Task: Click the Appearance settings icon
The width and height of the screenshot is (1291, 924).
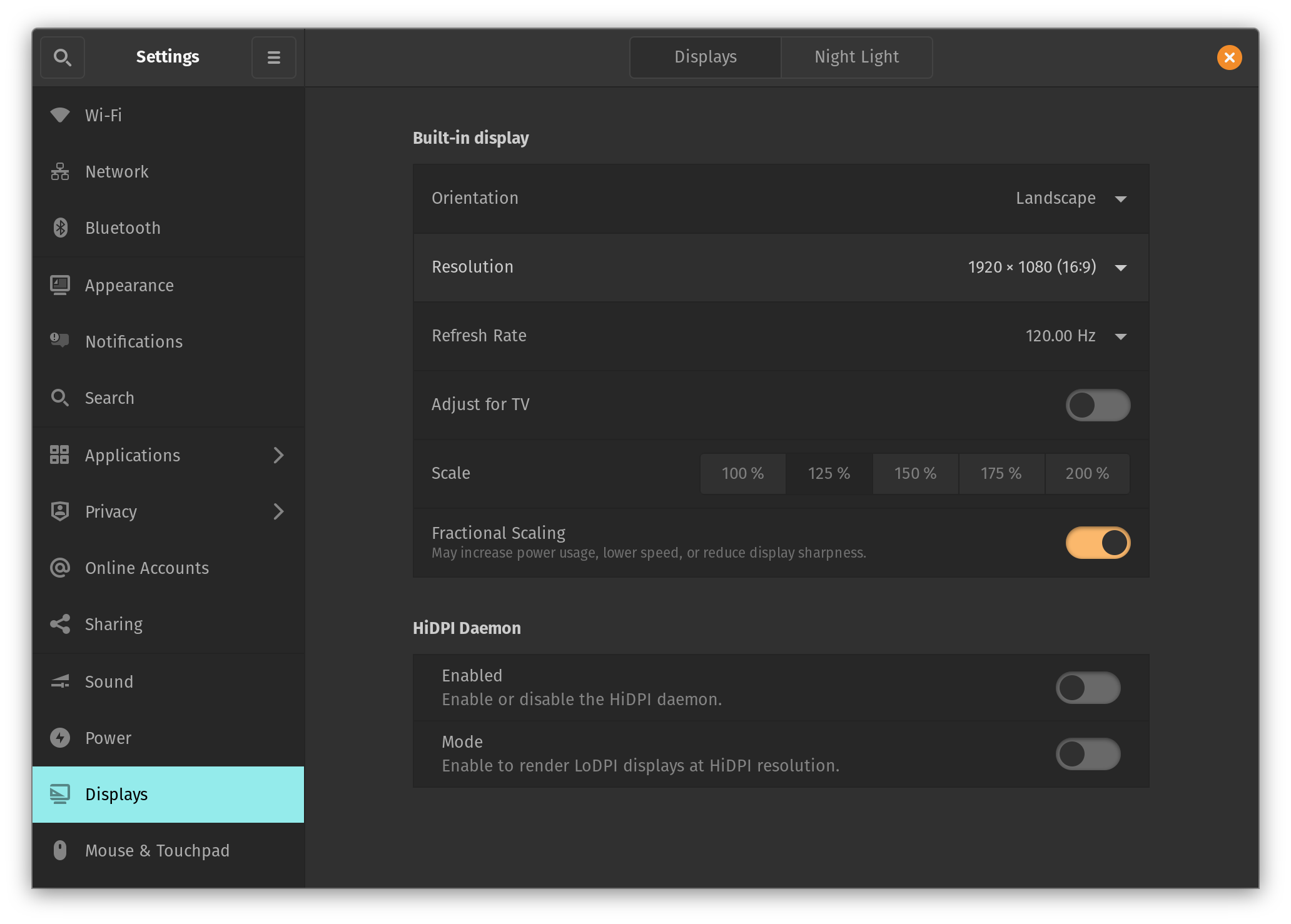Action: [x=60, y=285]
